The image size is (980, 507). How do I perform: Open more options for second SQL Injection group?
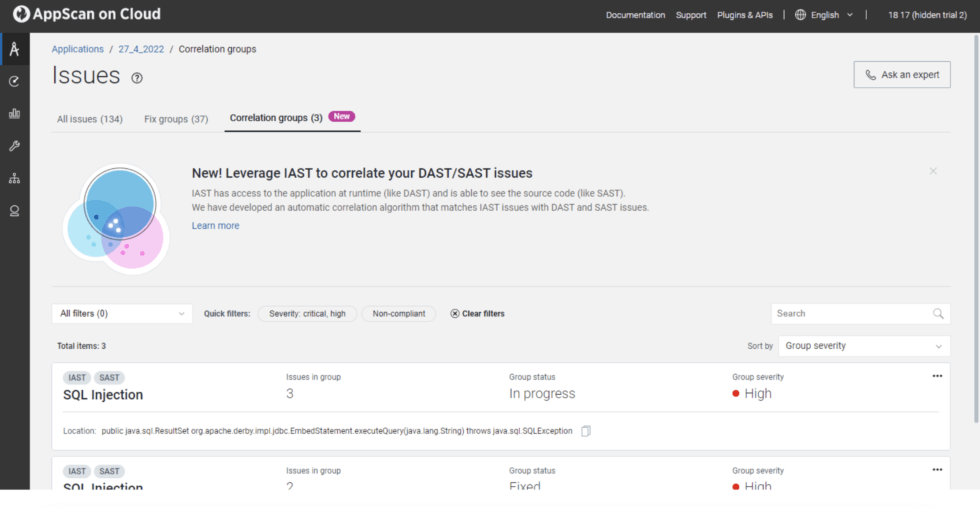pyautogui.click(x=937, y=470)
